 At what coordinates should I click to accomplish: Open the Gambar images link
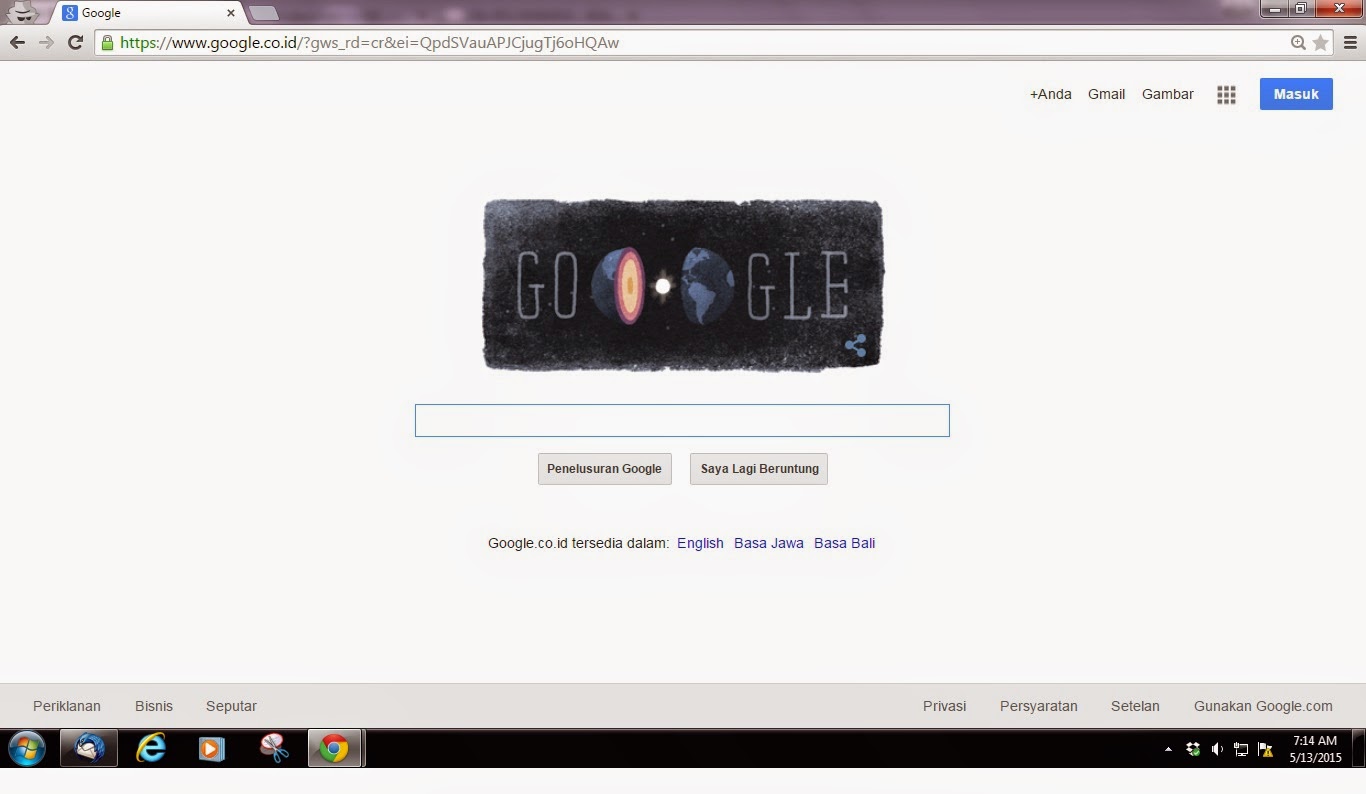click(x=1168, y=94)
